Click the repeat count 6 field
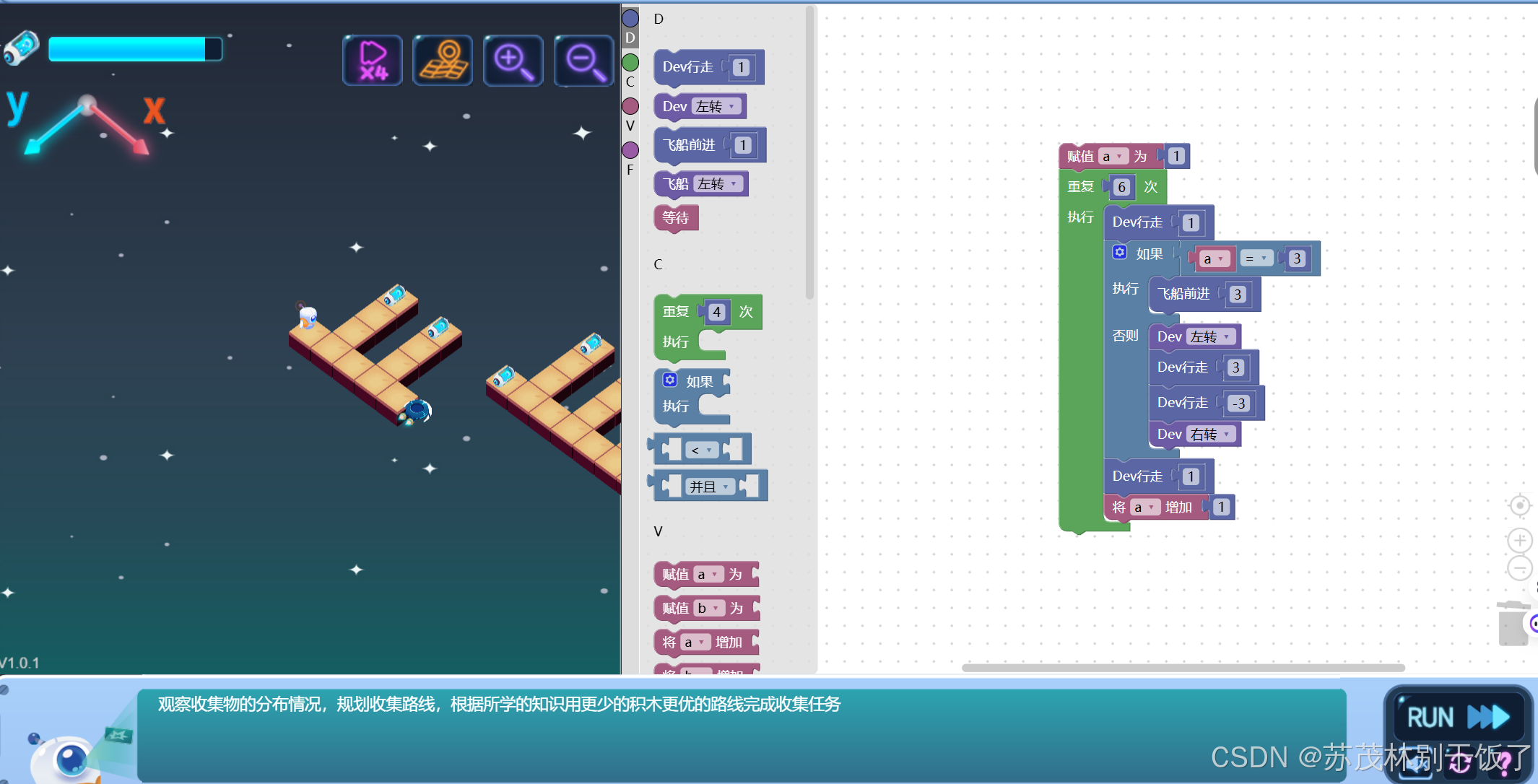 click(1121, 188)
